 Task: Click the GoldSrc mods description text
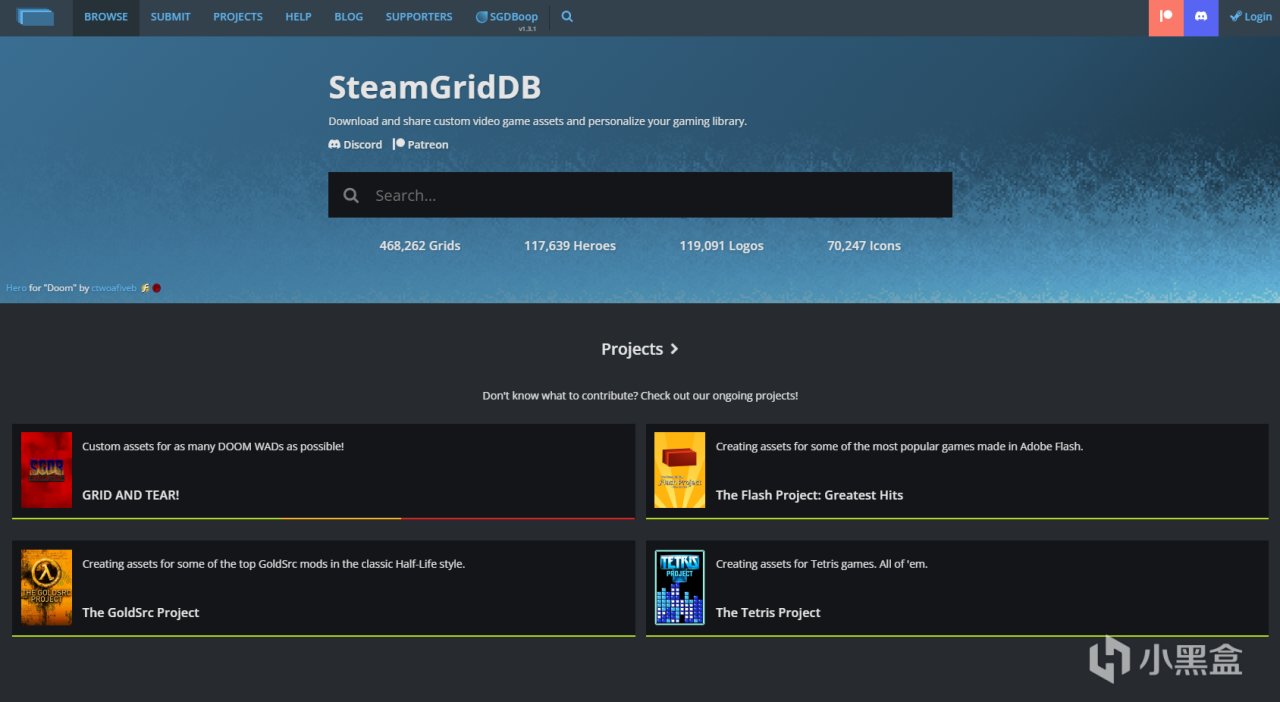tap(273, 564)
